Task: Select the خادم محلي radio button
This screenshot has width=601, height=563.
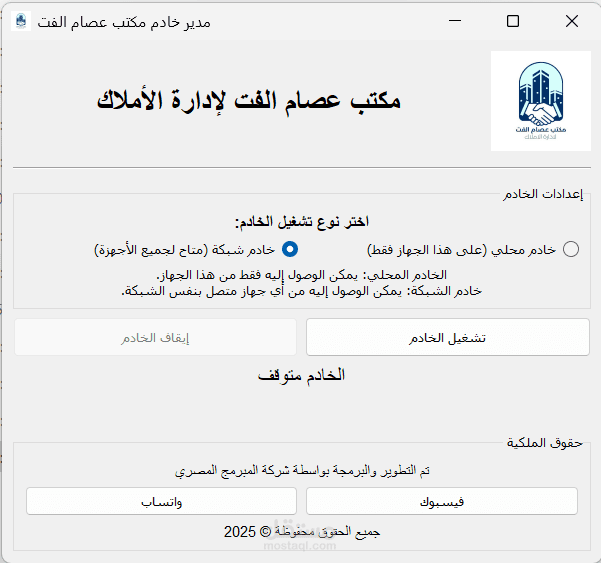Action: click(x=571, y=249)
